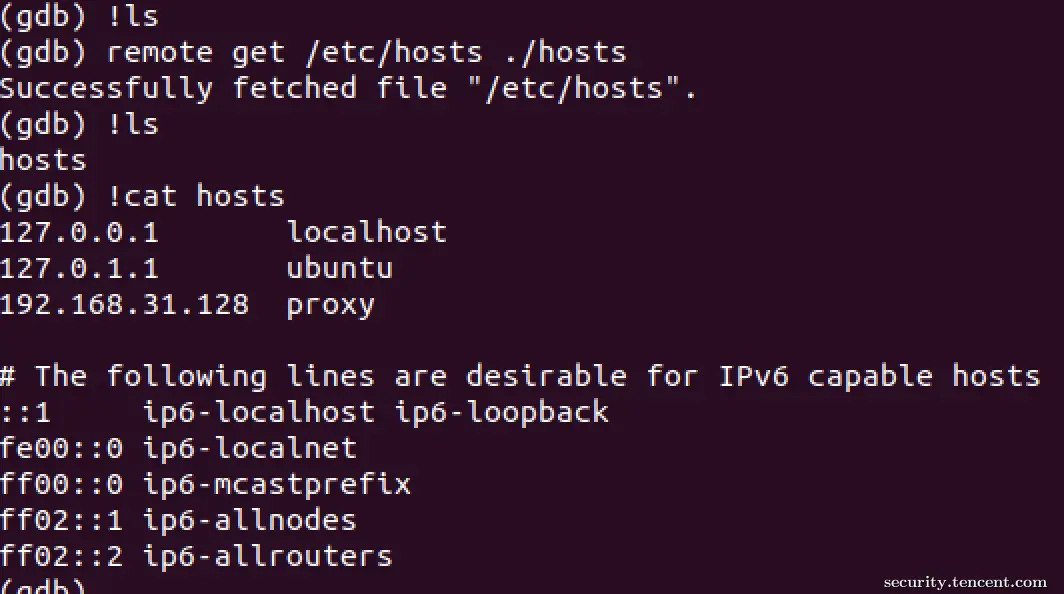Click the 'ip6-allnodes' entry

tap(250, 521)
